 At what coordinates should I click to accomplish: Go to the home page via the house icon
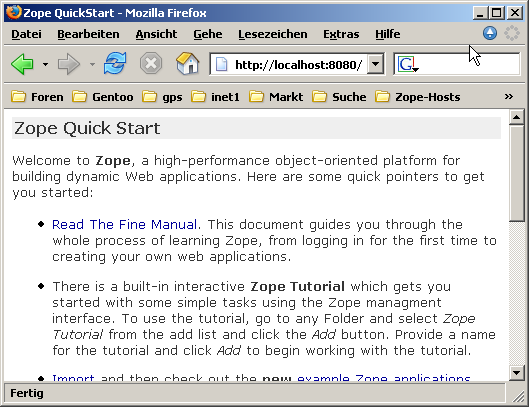(188, 63)
